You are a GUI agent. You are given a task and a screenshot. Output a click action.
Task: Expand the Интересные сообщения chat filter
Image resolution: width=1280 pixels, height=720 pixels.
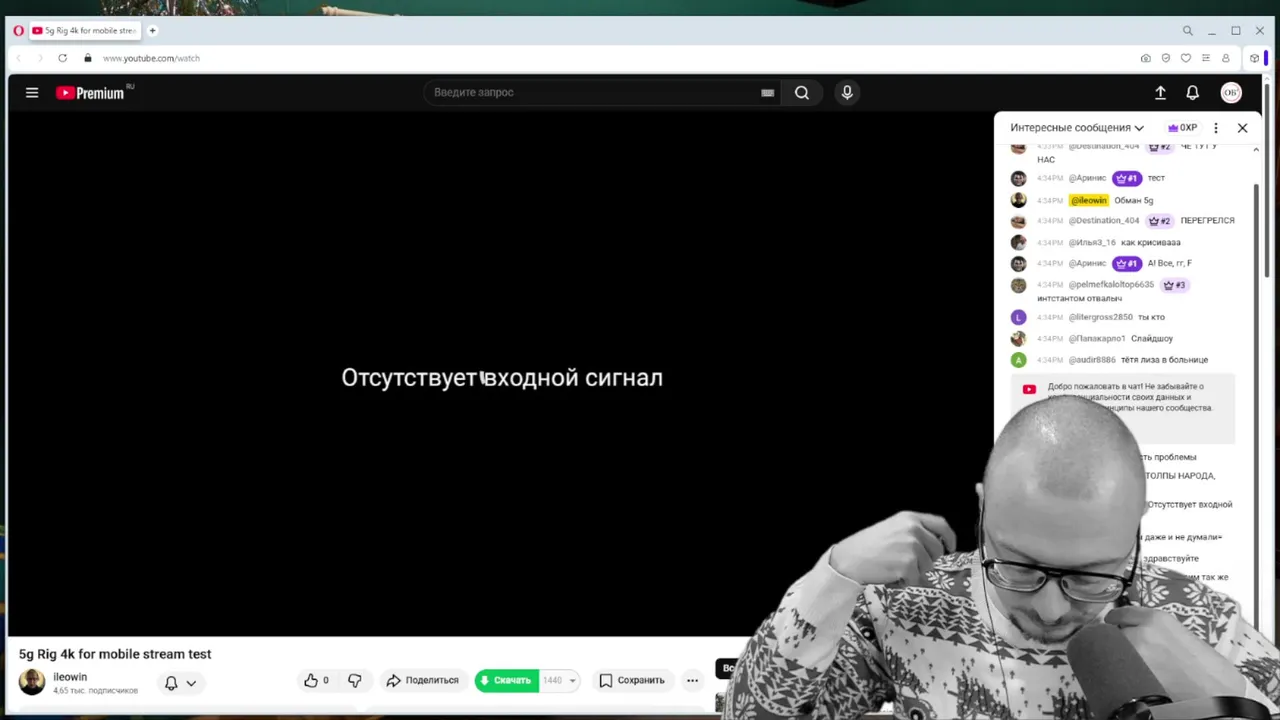pyautogui.click(x=1076, y=128)
